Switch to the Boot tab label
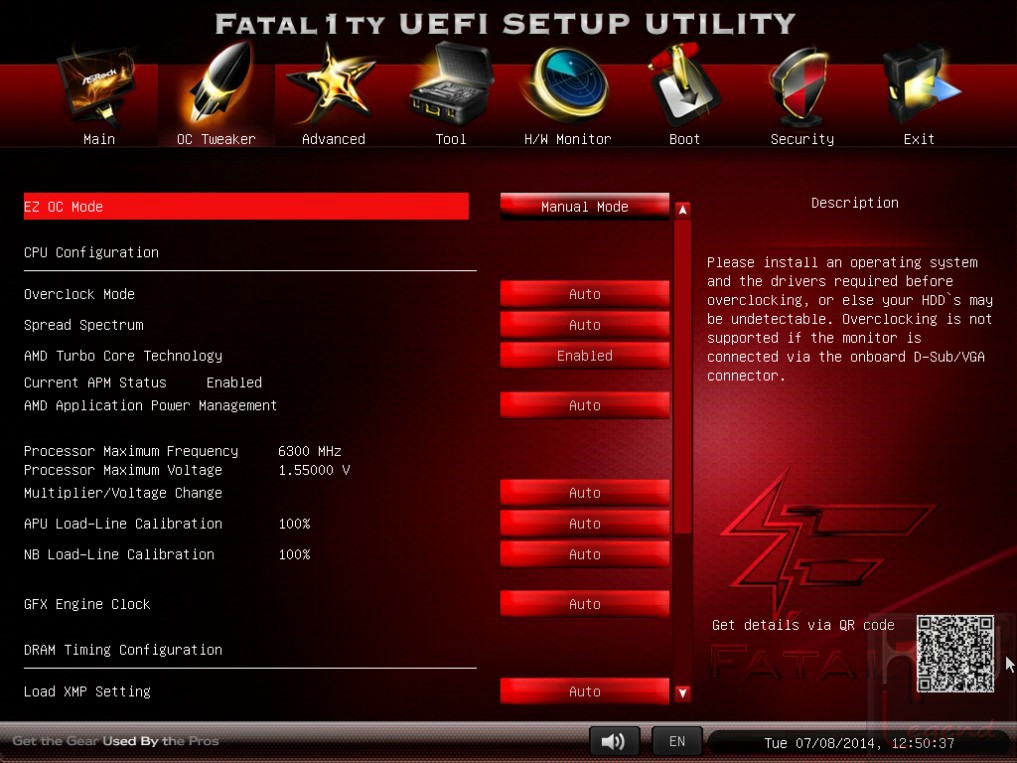Screen dimensions: 1017x763 [x=684, y=139]
